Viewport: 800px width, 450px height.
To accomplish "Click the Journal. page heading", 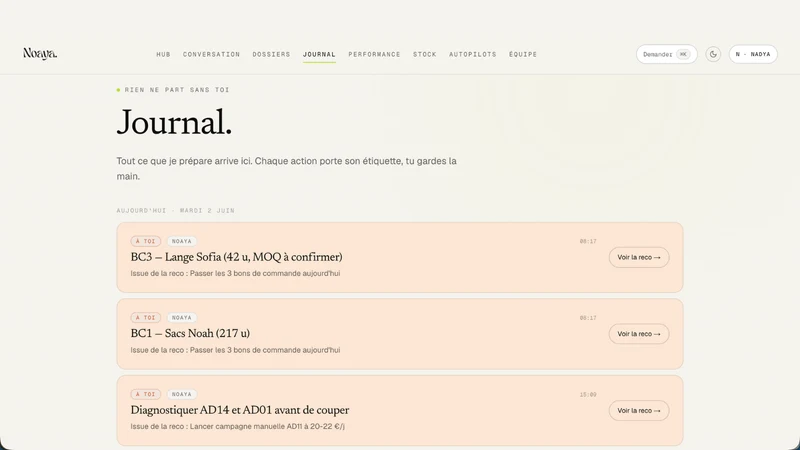I will click(174, 122).
